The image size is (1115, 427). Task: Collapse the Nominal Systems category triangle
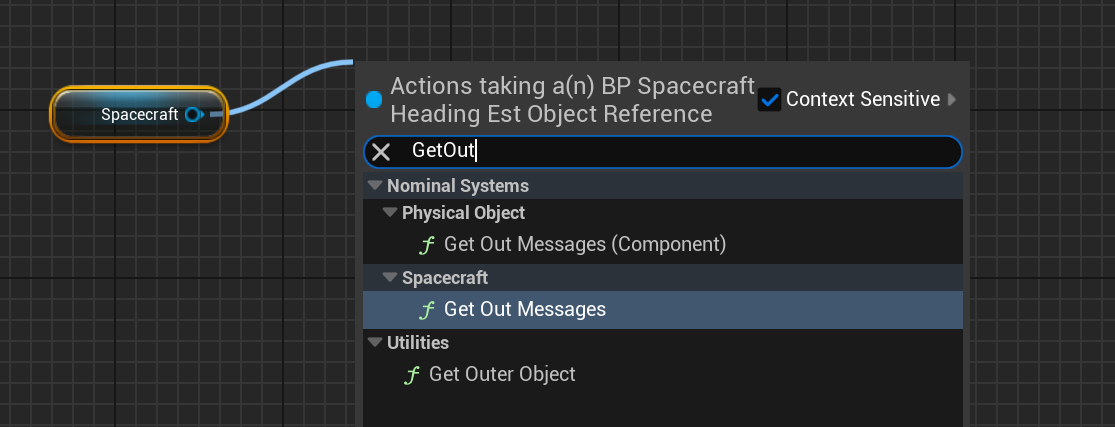coord(375,186)
